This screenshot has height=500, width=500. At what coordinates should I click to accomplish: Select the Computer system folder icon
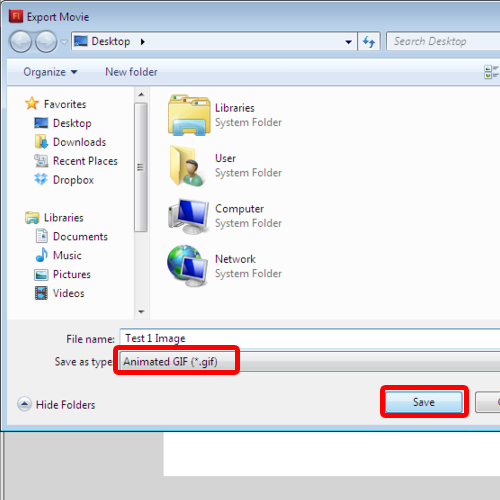[189, 216]
